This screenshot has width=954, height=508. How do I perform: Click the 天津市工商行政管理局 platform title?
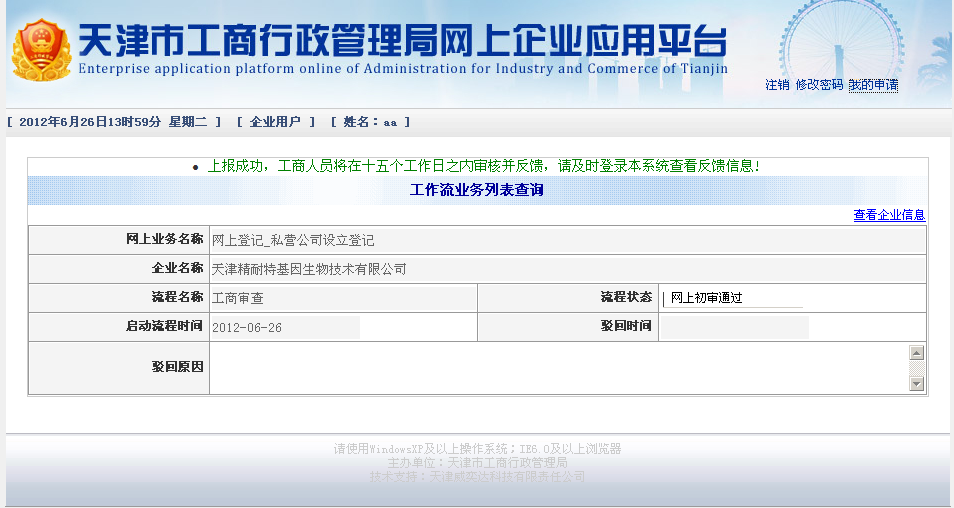click(x=402, y=40)
